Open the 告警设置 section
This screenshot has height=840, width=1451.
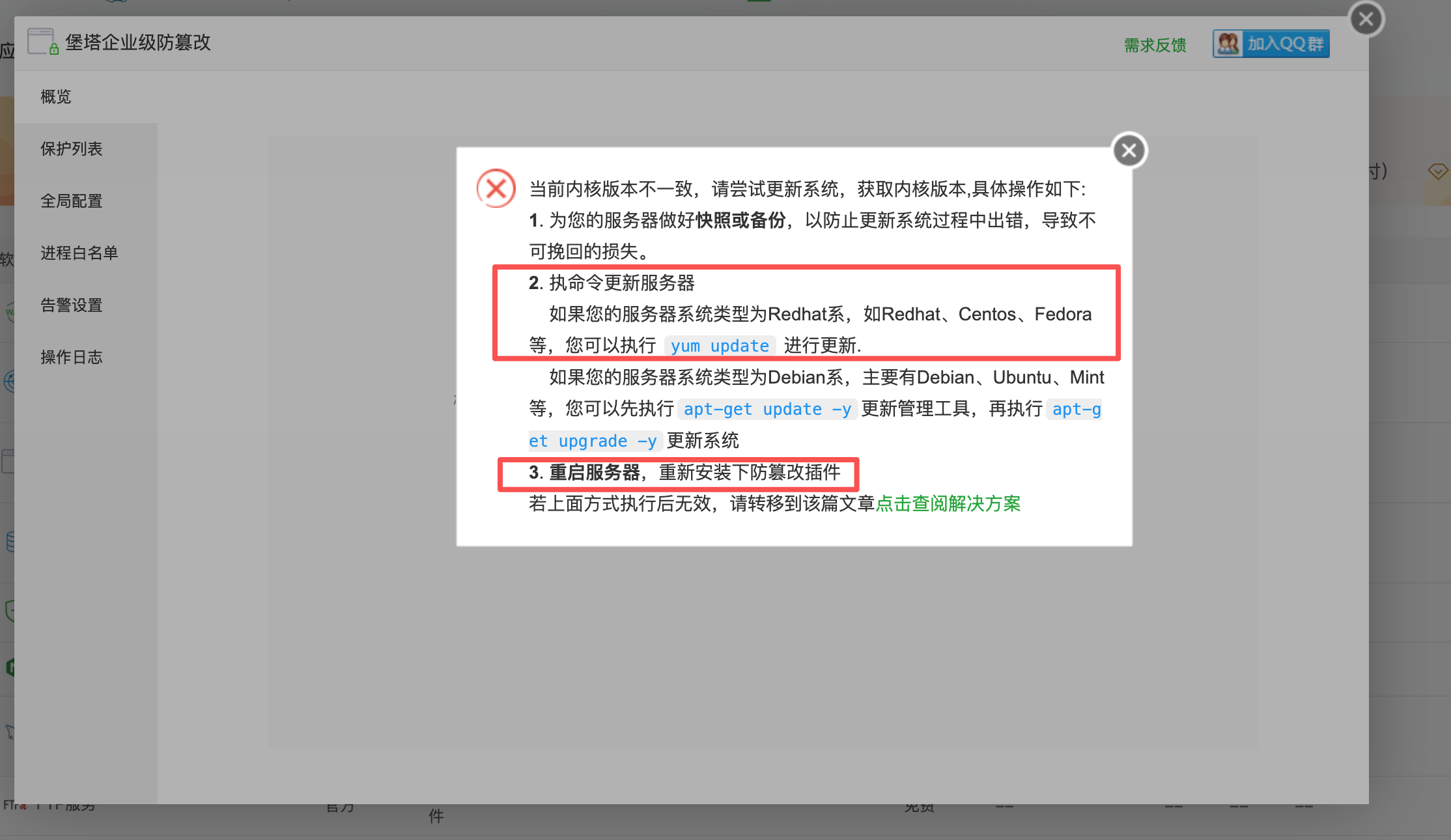71,305
